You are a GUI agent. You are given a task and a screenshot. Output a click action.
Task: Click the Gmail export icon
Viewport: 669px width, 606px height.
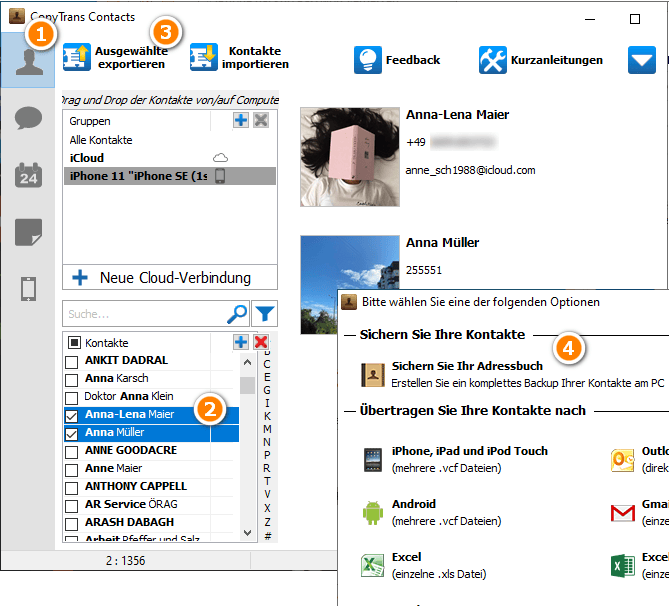[622, 513]
